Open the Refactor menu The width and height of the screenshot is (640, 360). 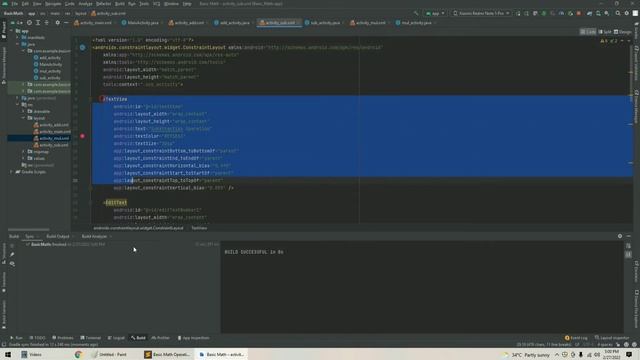point(103,4)
